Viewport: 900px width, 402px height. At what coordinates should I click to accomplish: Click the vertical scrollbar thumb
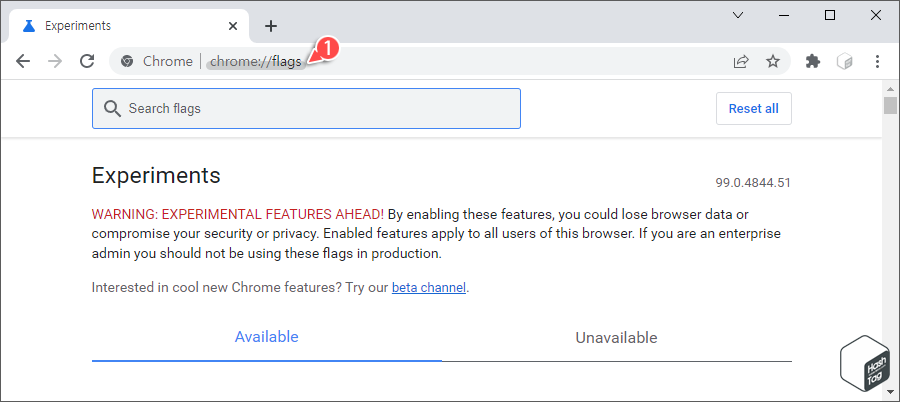tap(890, 106)
